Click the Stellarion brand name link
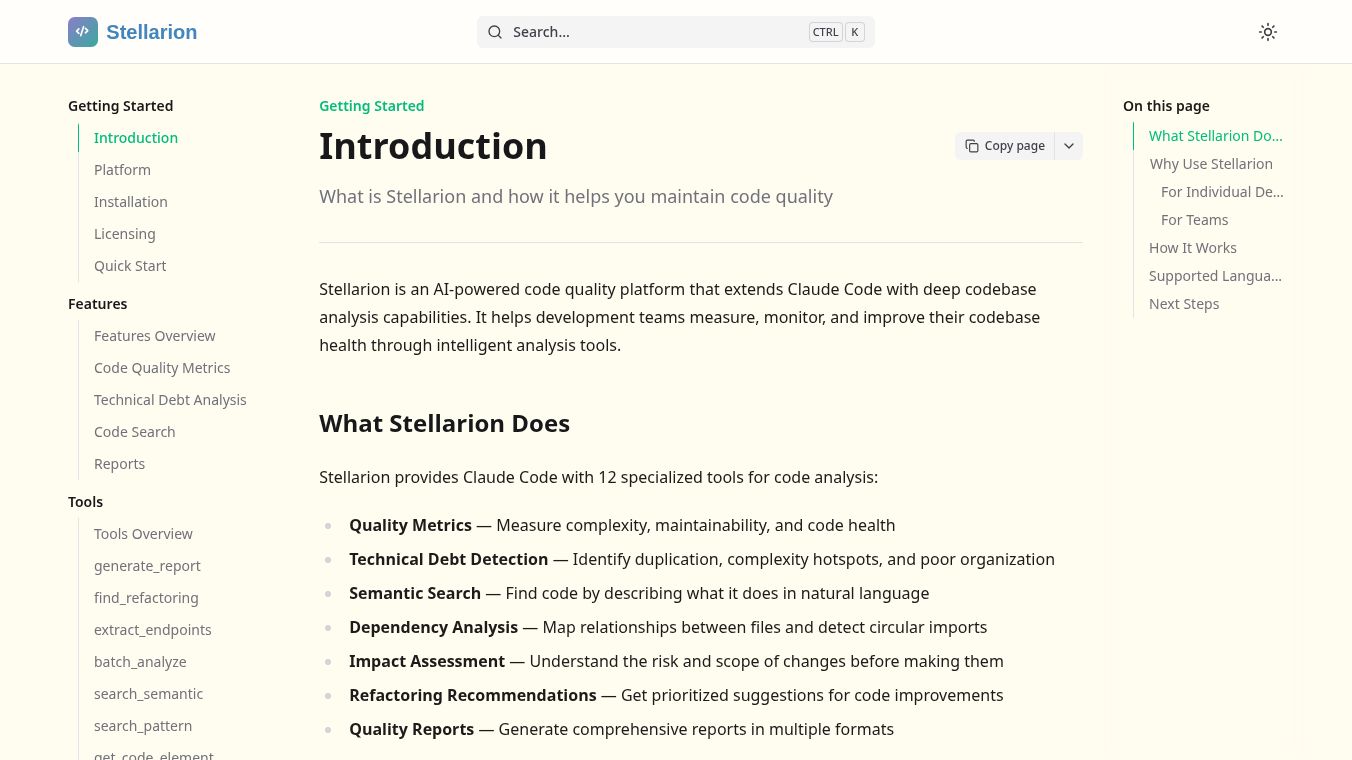This screenshot has width=1352, height=760. [151, 32]
